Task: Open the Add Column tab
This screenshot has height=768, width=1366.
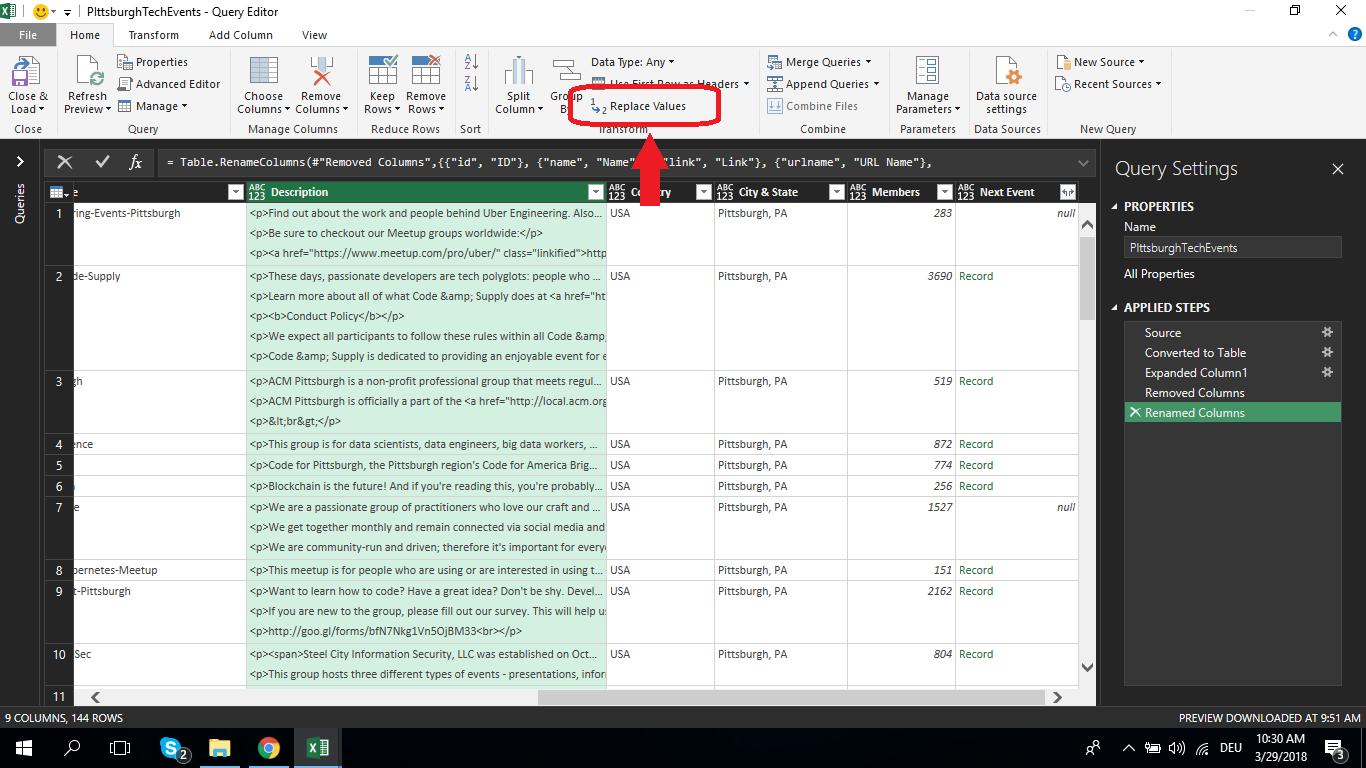Action: 240,35
